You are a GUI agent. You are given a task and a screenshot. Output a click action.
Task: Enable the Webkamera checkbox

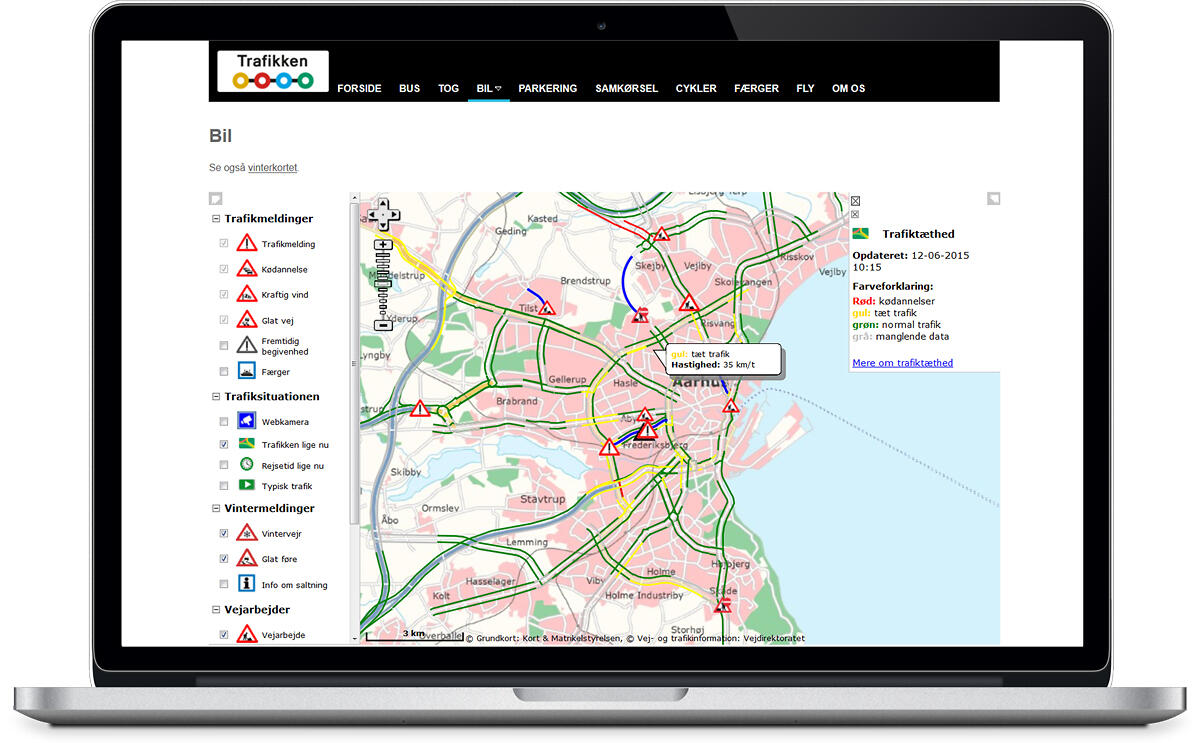224,422
